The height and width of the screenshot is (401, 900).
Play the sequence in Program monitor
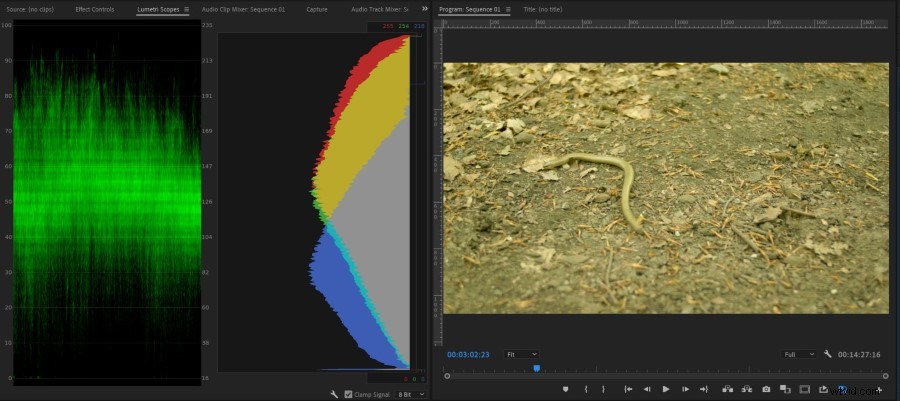coord(666,389)
